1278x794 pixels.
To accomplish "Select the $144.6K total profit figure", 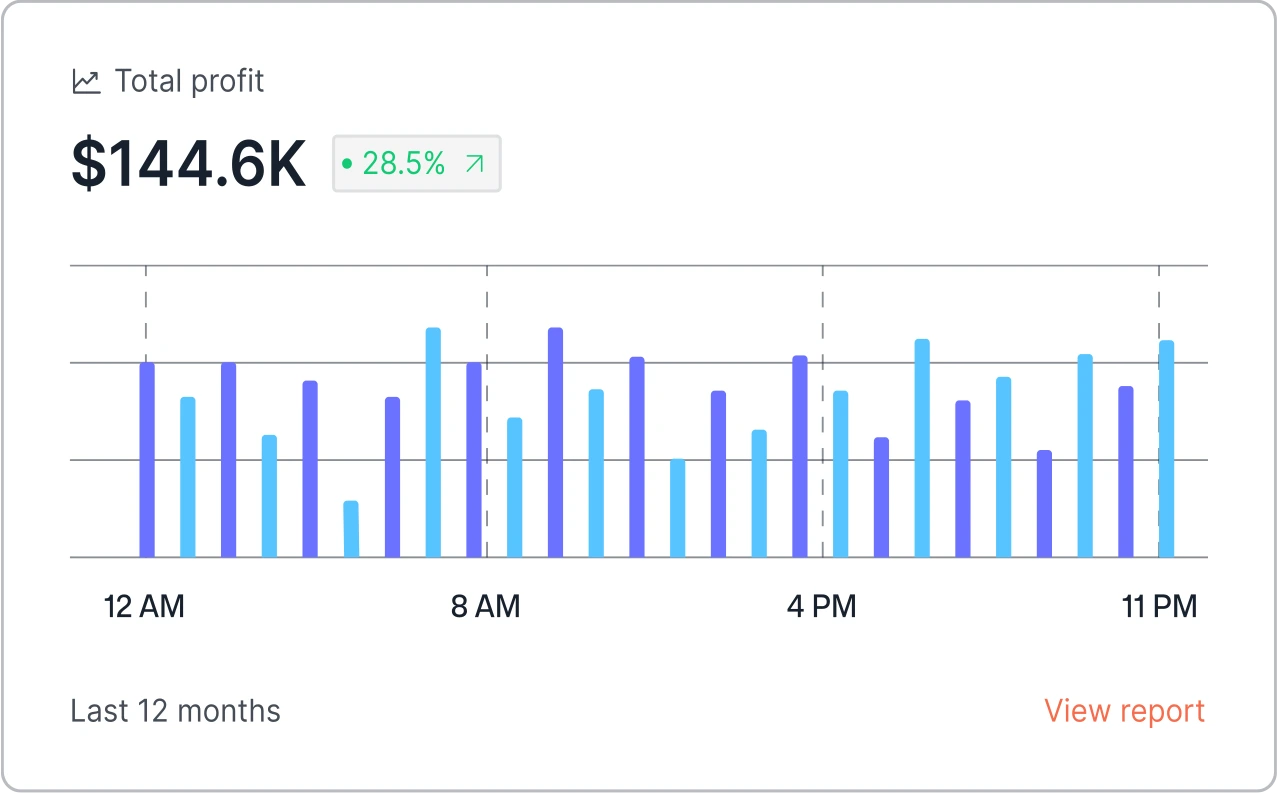I will tap(189, 165).
